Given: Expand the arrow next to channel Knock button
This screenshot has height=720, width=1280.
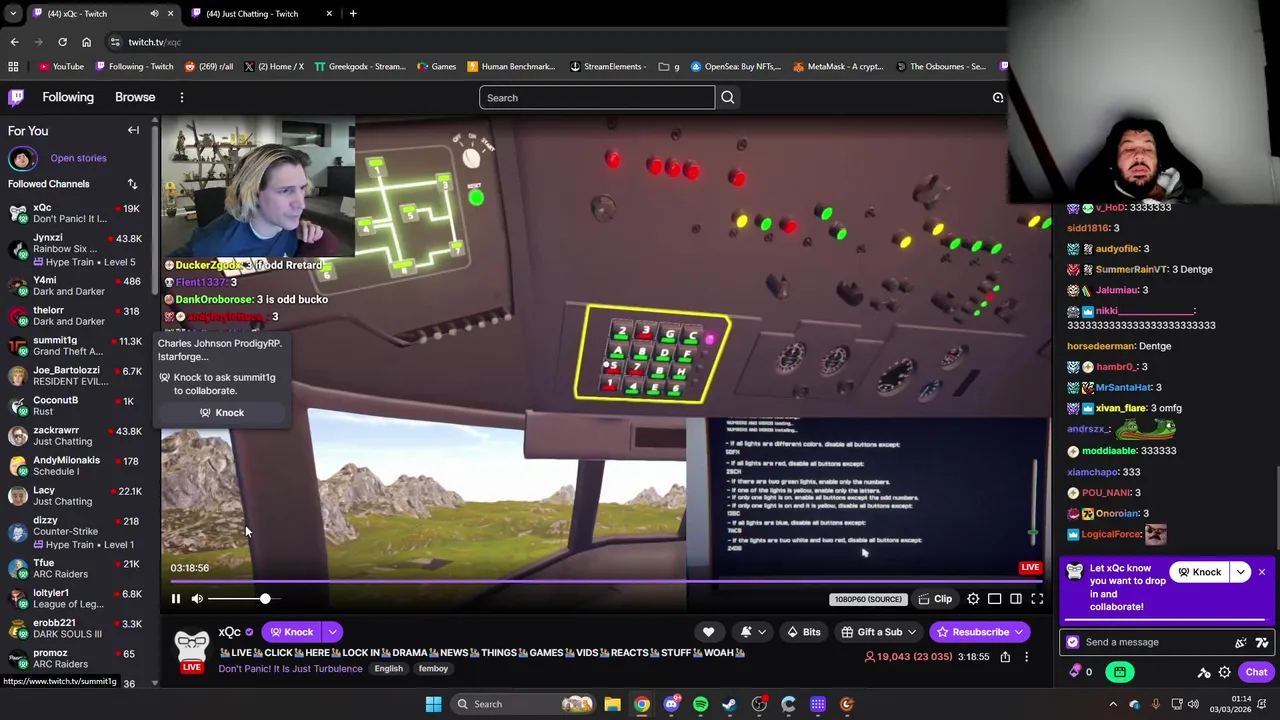Looking at the screenshot, I should (x=332, y=632).
